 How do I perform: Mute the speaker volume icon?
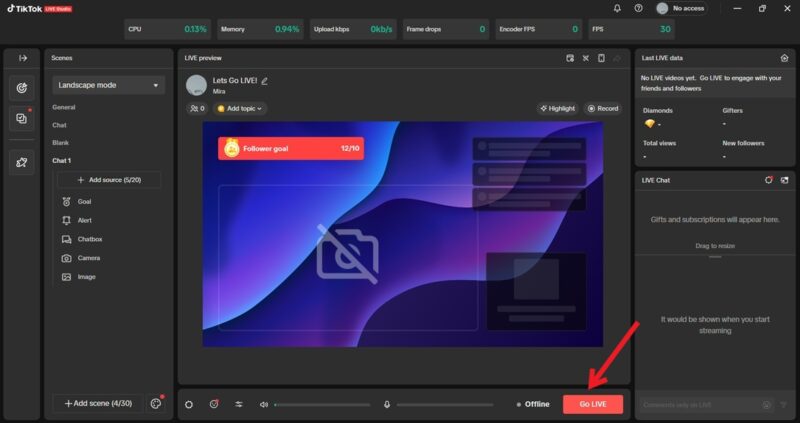(264, 405)
